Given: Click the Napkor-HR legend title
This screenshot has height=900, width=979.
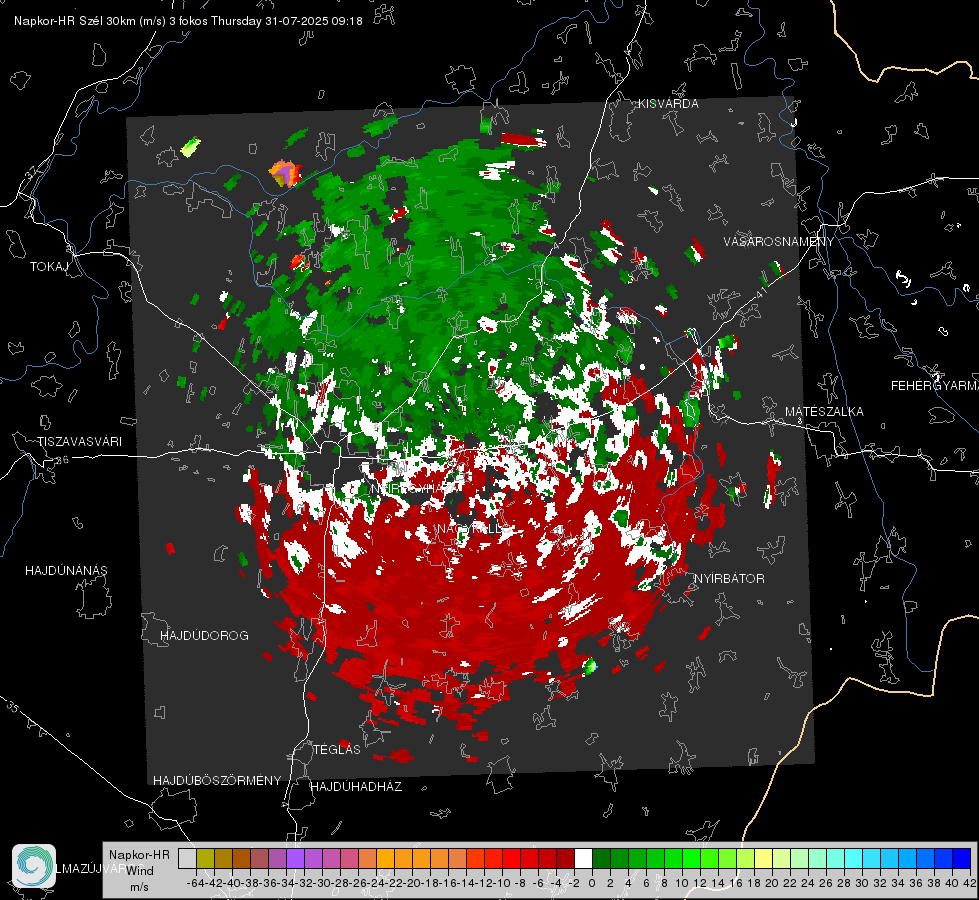Looking at the screenshot, I should tap(139, 855).
